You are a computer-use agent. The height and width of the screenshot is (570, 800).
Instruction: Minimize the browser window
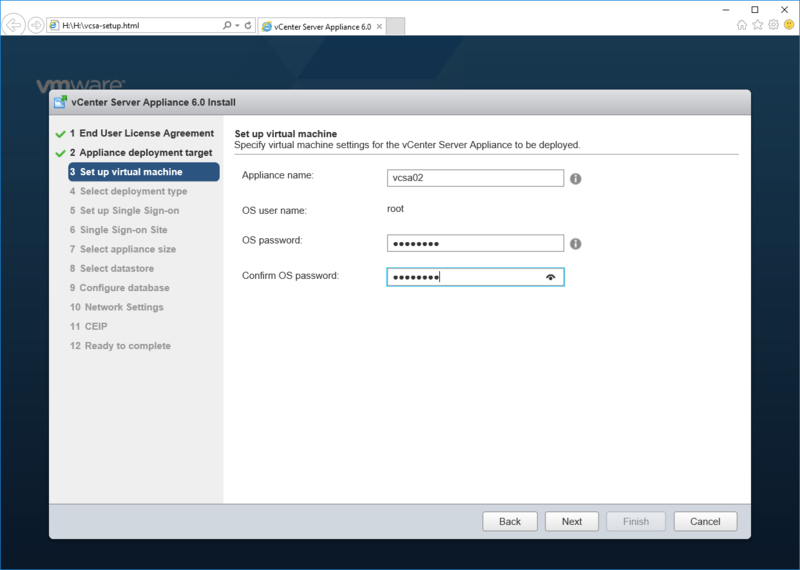click(726, 10)
